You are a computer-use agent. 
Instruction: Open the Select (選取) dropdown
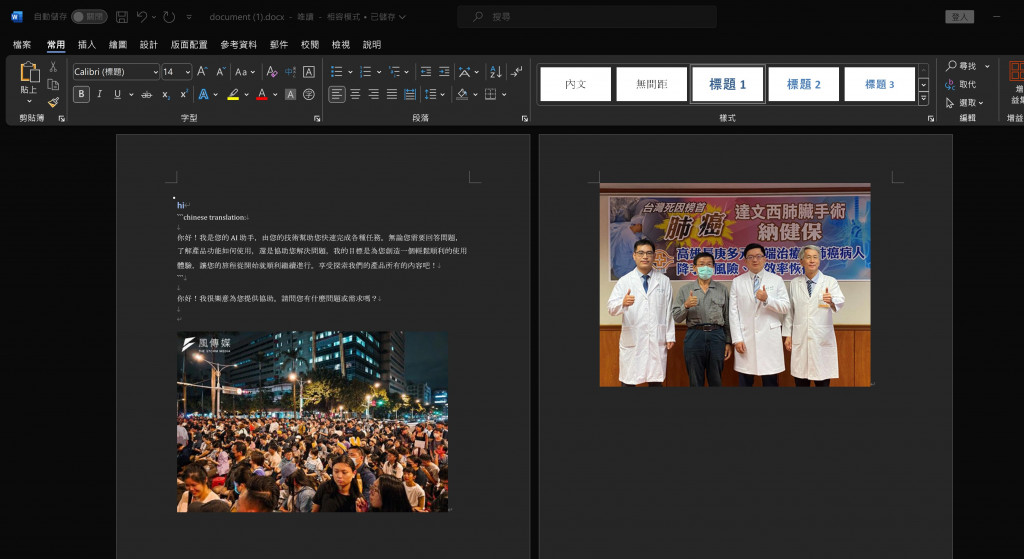click(964, 103)
